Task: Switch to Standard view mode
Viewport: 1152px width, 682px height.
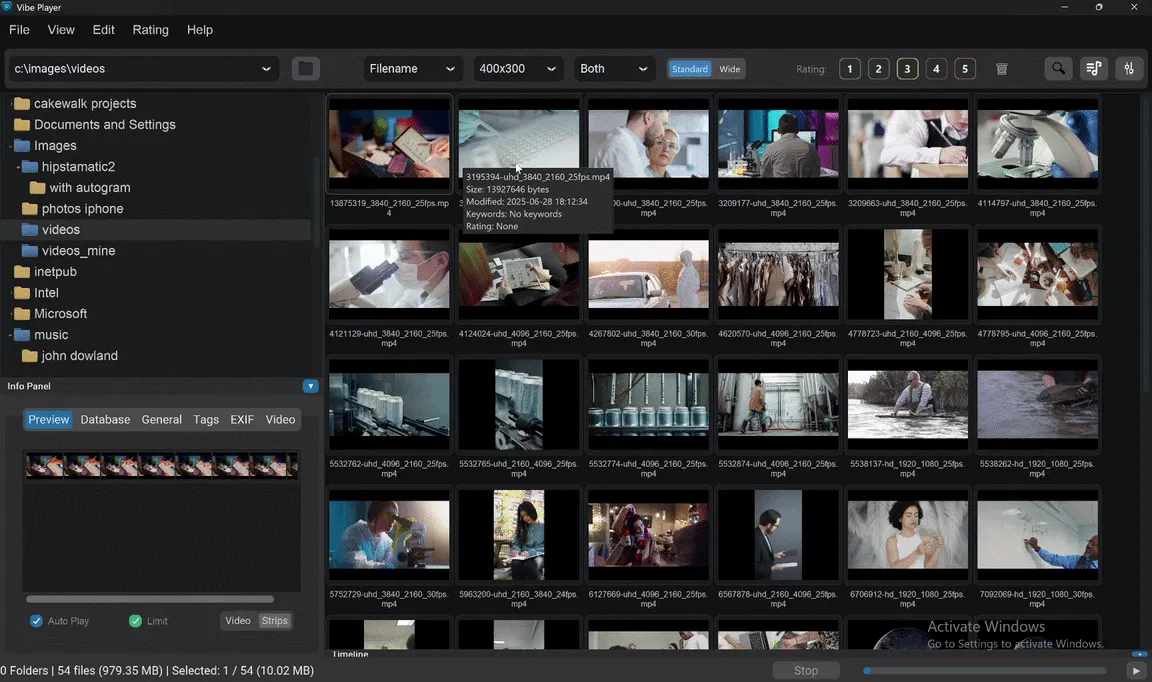Action: [x=690, y=69]
